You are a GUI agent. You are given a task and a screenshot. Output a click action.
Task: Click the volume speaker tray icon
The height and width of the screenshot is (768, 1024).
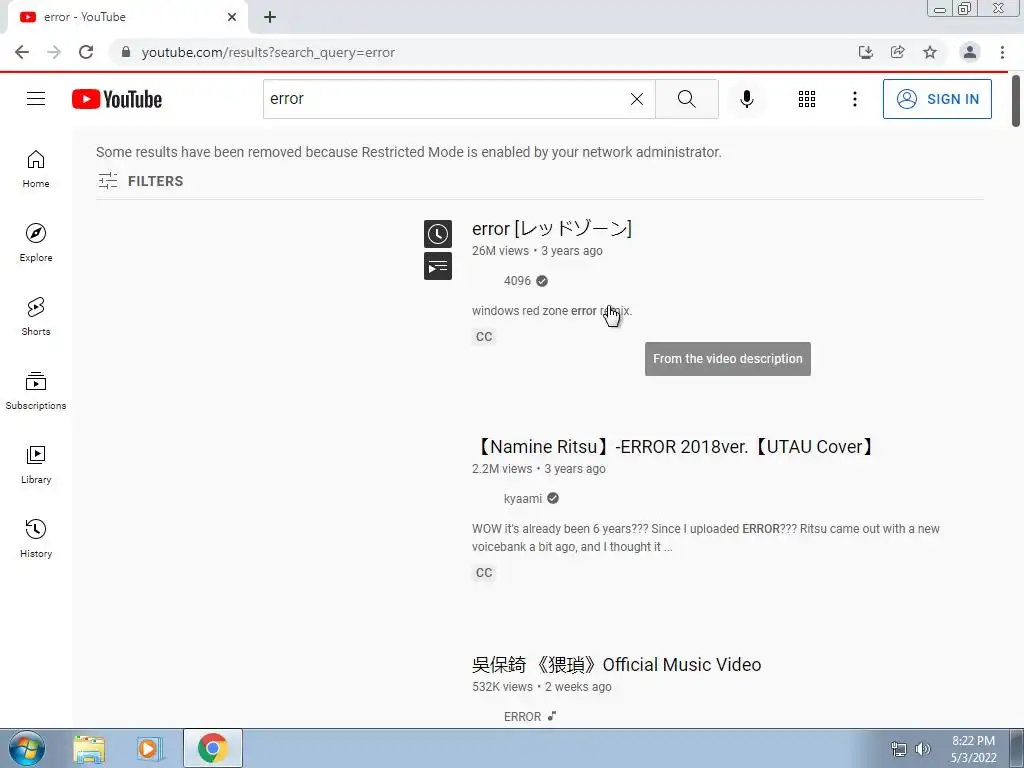[923, 749]
